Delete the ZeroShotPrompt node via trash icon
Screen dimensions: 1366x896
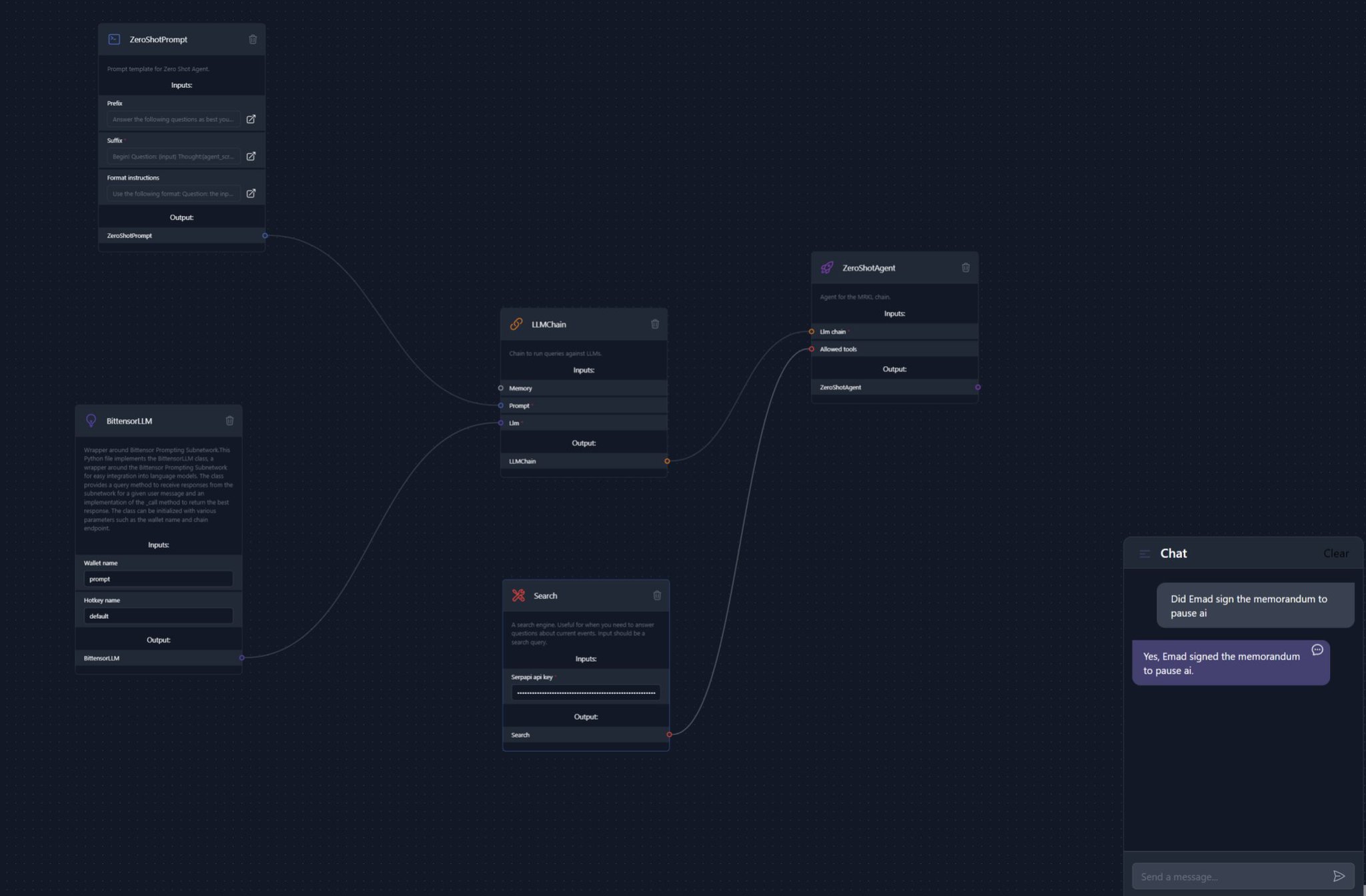[253, 39]
